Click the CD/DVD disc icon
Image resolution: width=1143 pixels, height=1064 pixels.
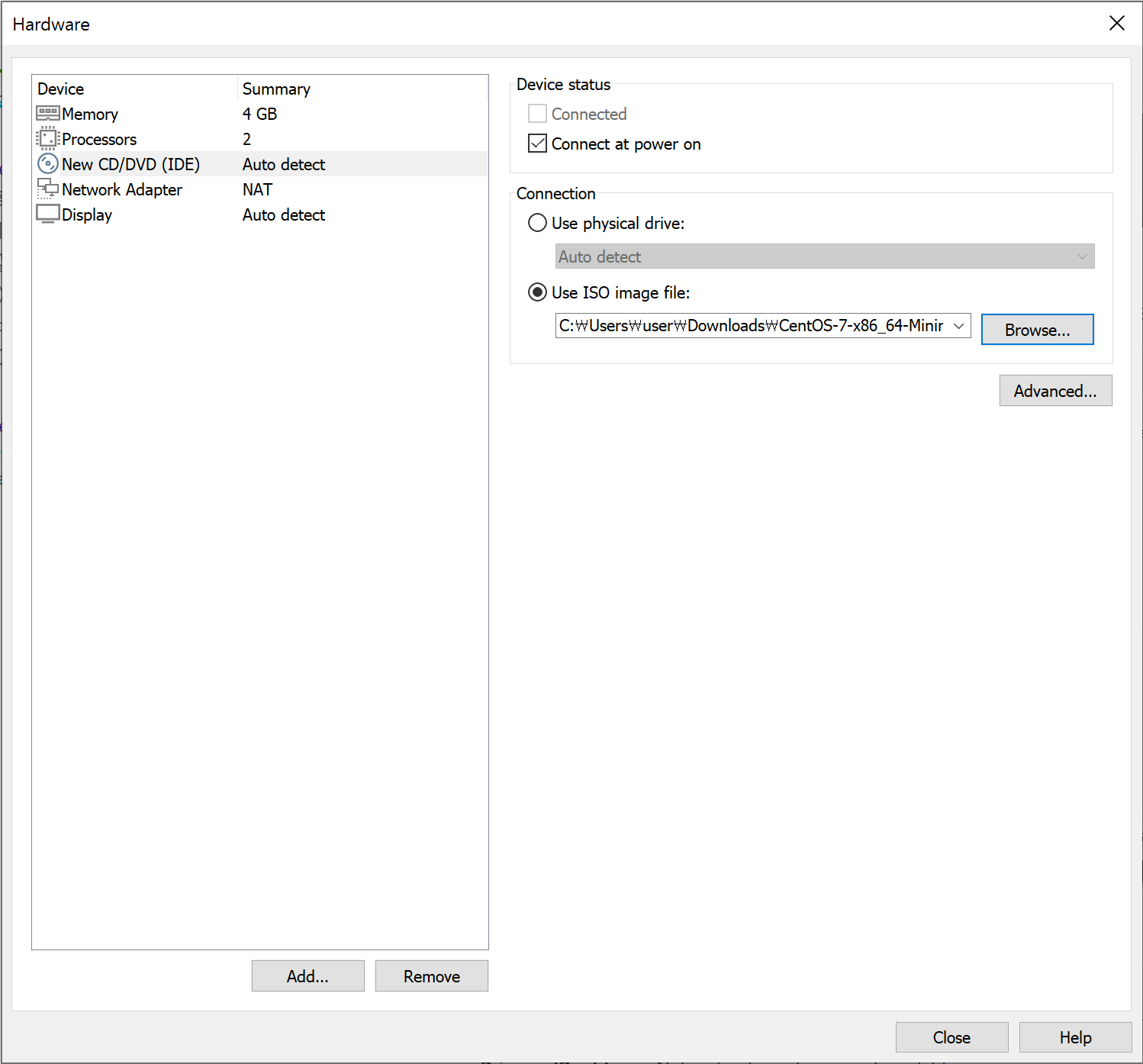(48, 164)
